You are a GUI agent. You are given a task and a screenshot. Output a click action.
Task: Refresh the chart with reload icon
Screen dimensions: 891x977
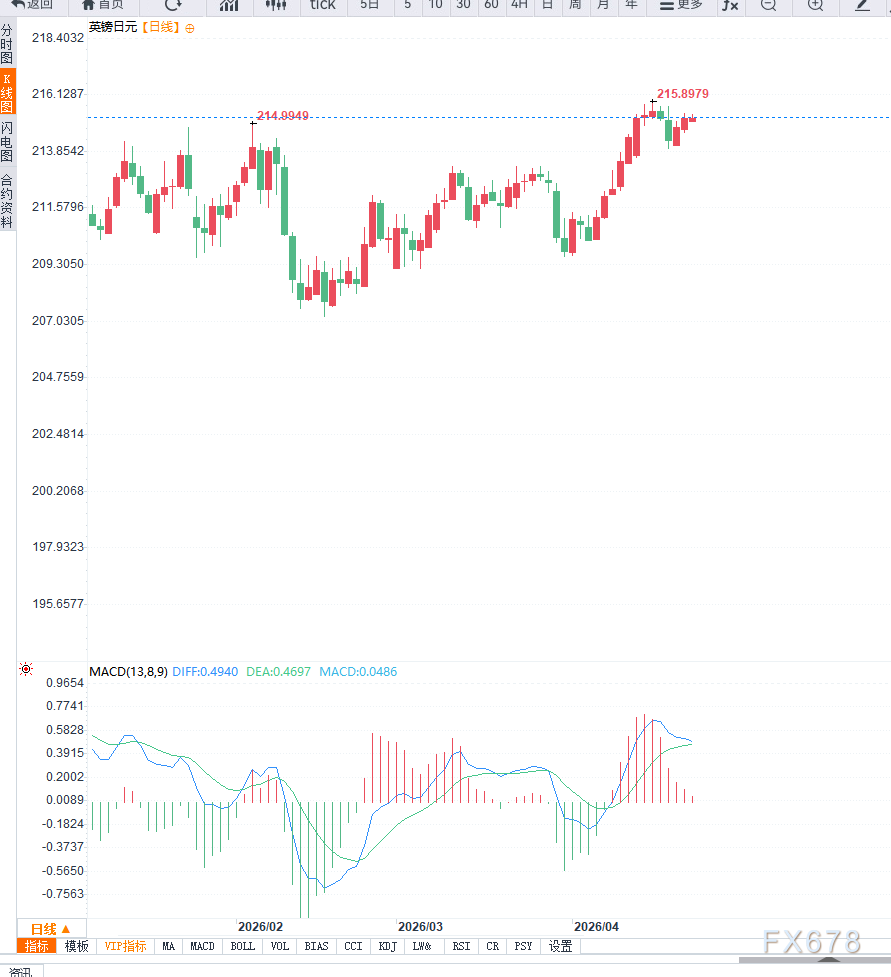173,5
